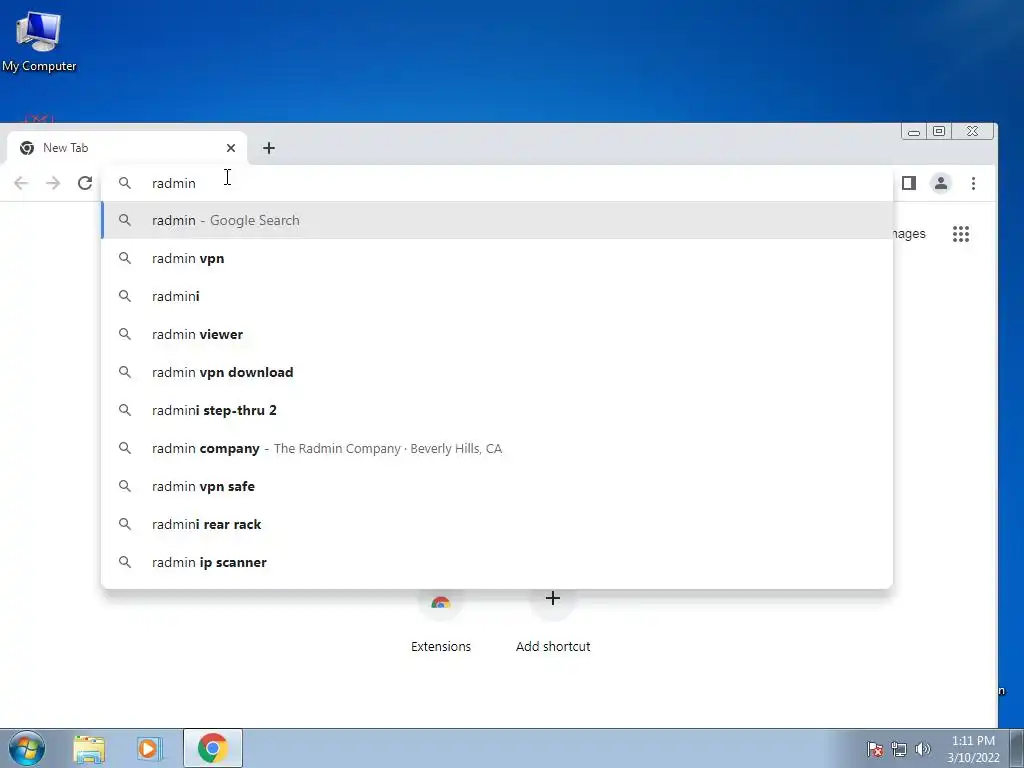Viewport: 1024px width, 768px height.
Task: Open the Extensions shortcut
Action: pyautogui.click(x=441, y=620)
